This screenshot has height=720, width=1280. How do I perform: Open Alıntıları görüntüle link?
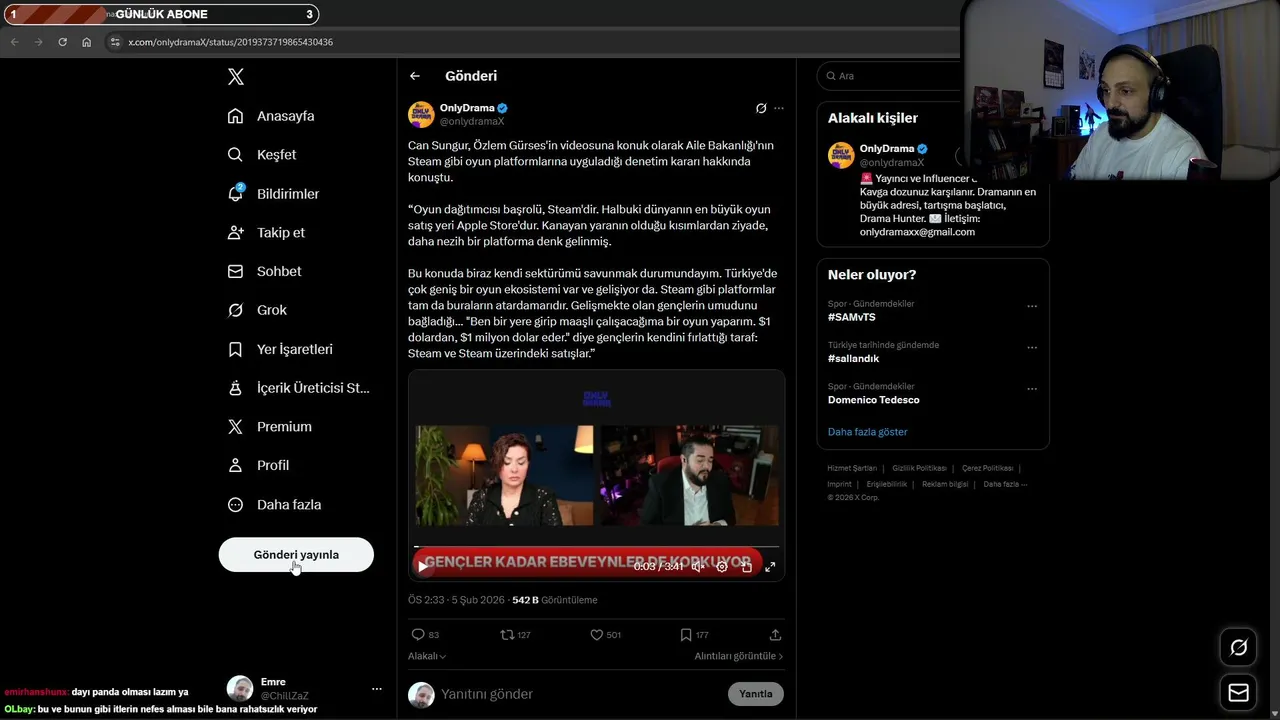click(739, 656)
